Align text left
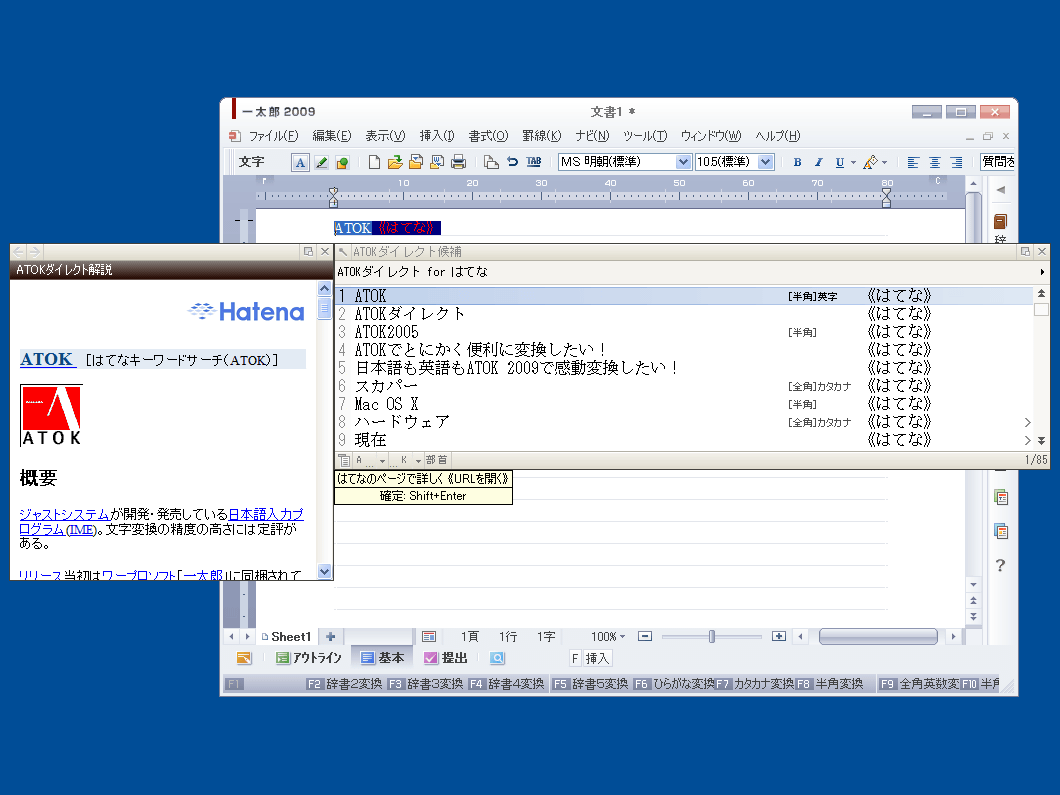Viewport: 1060px width, 795px height. (913, 162)
